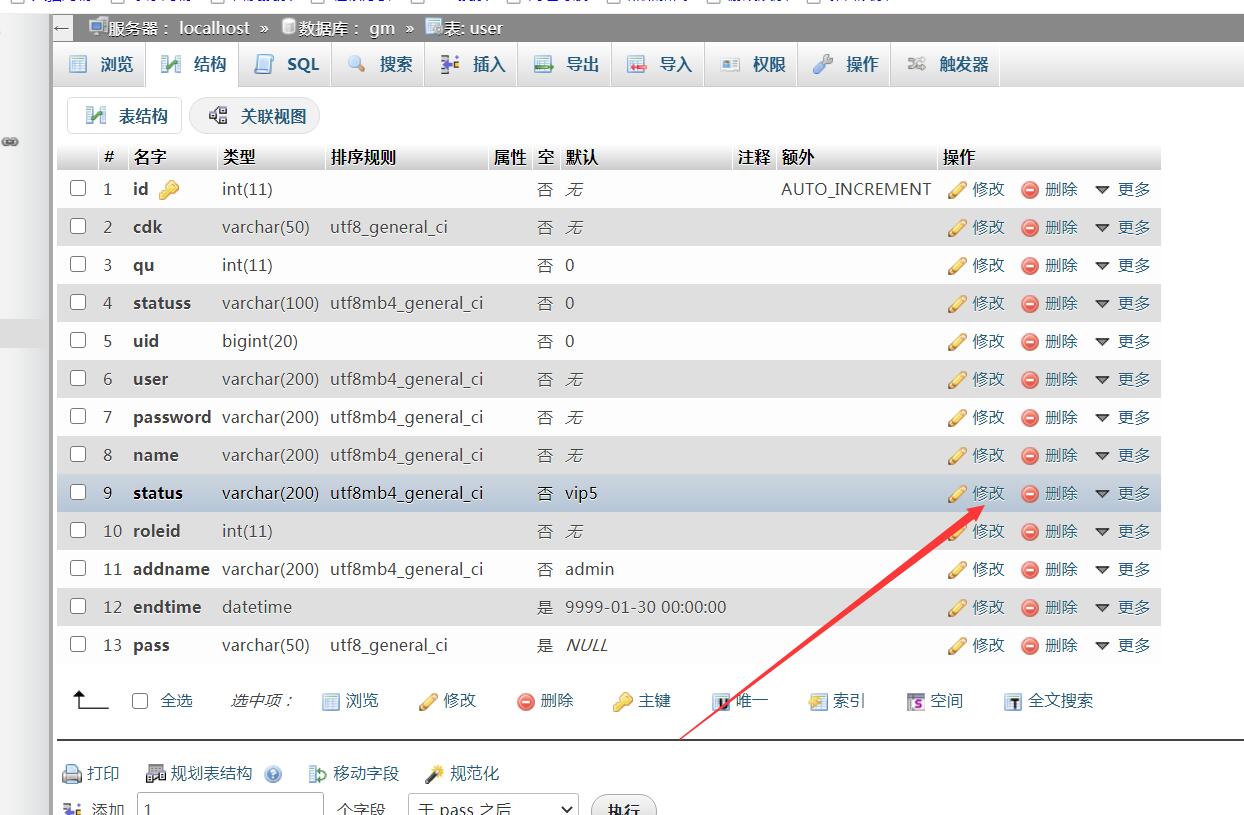Image resolution: width=1244 pixels, height=815 pixels.
Task: Click the print icon at the bottom
Action: (x=72, y=774)
